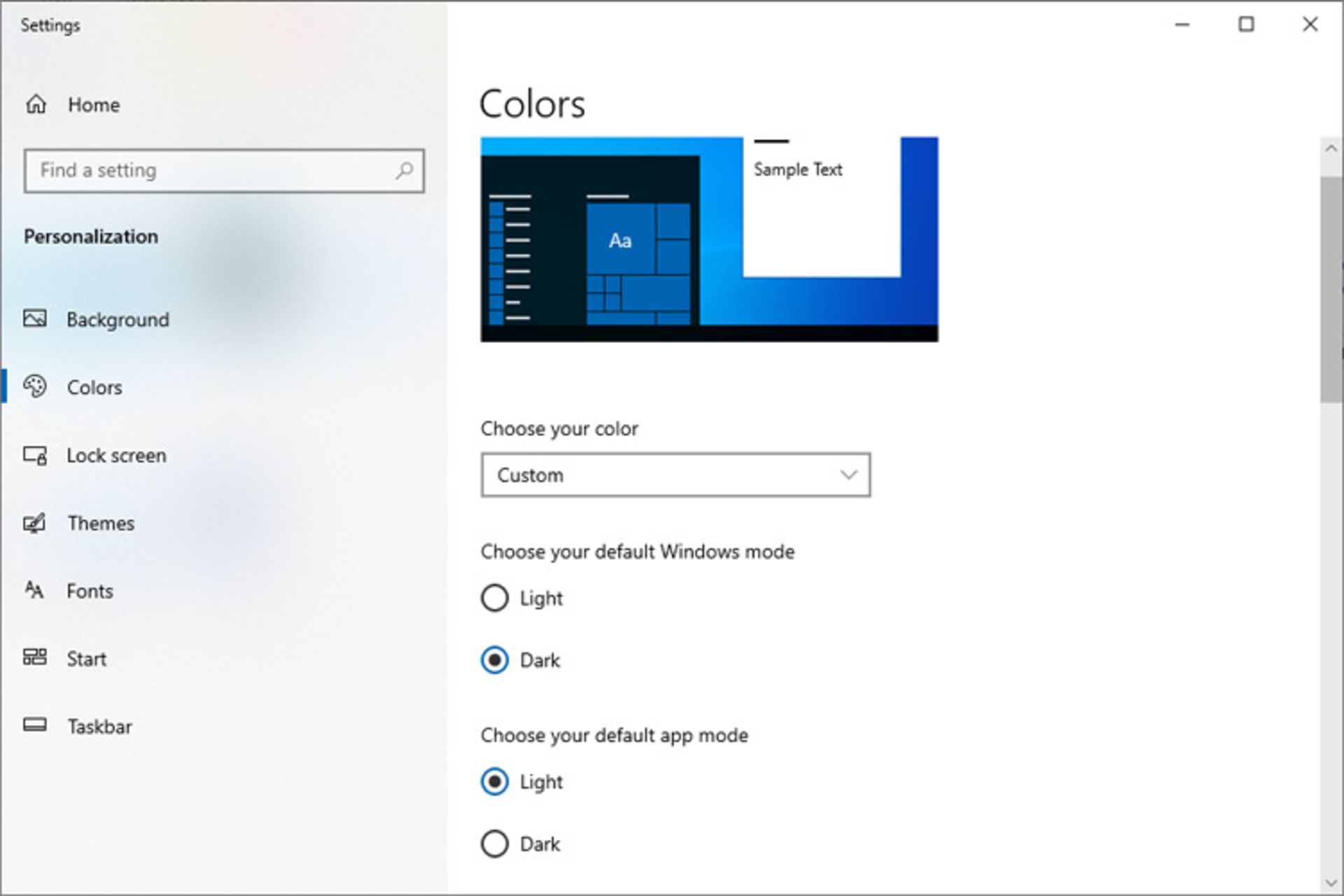Select the Background settings icon
Screen dimensions: 1344x896
coord(35,318)
